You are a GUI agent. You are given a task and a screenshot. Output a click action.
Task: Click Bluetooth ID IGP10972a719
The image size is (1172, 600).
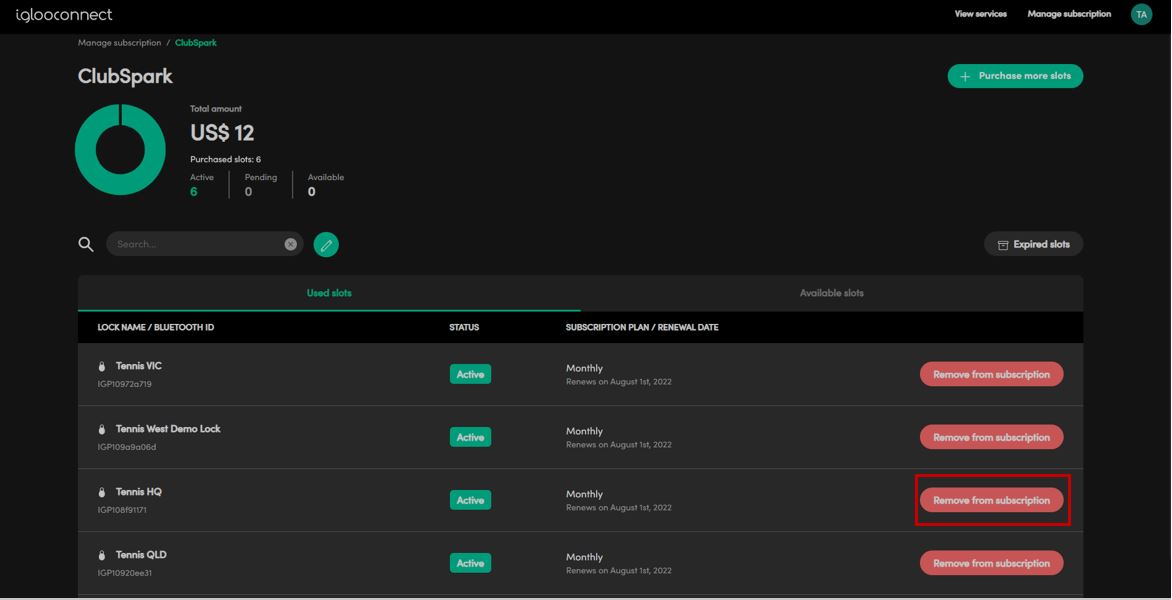[x=125, y=384]
